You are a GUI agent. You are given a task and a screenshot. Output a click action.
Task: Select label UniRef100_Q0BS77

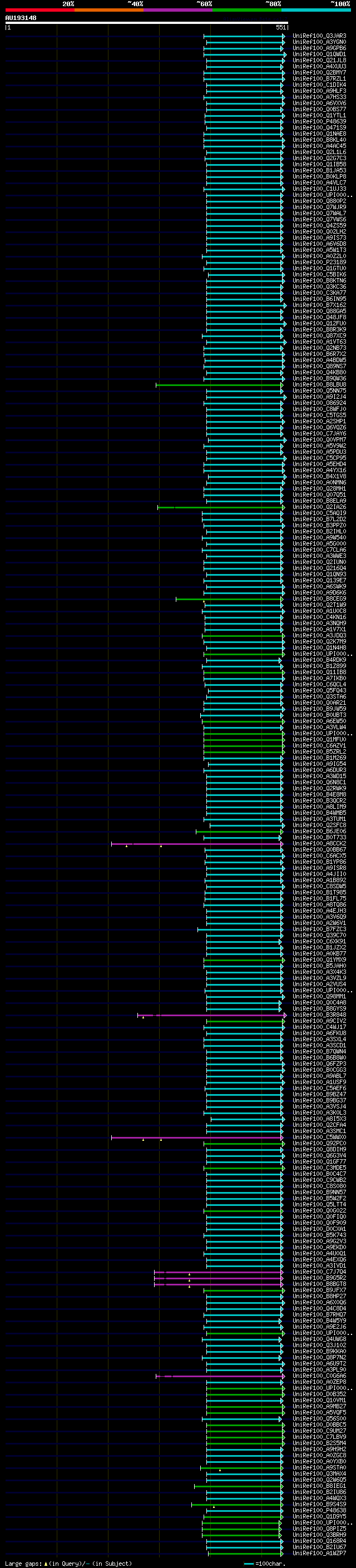pos(319,109)
